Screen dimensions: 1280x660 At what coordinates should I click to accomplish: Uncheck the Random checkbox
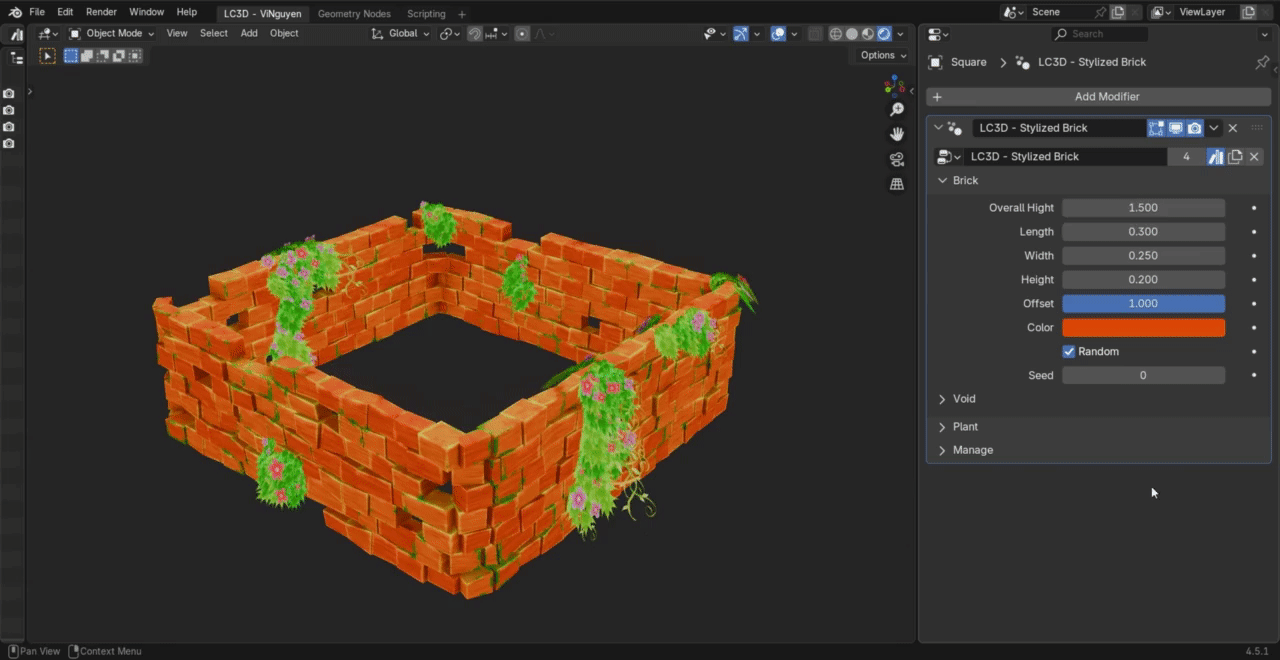click(1069, 352)
